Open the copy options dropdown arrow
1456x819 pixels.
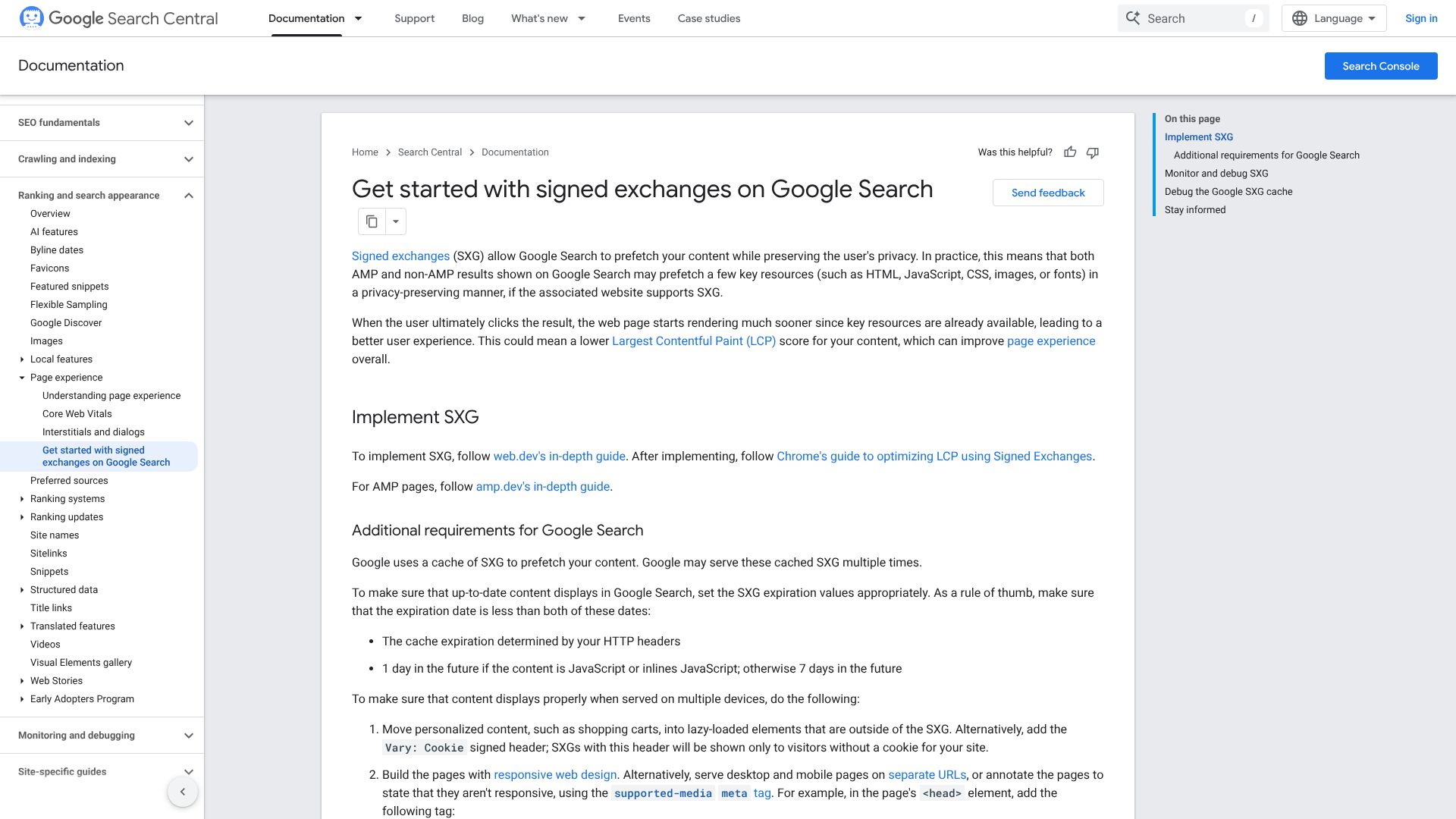396,221
